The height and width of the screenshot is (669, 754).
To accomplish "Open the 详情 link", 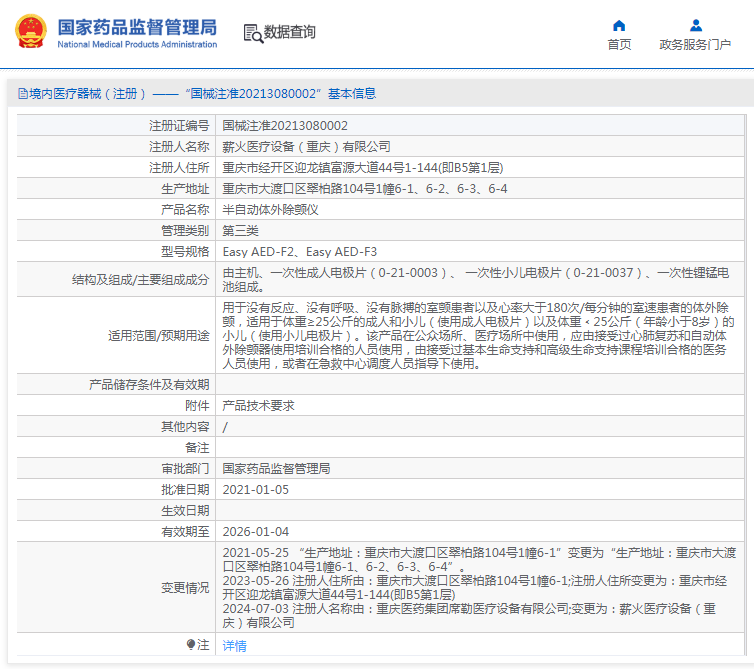I will click(x=234, y=645).
